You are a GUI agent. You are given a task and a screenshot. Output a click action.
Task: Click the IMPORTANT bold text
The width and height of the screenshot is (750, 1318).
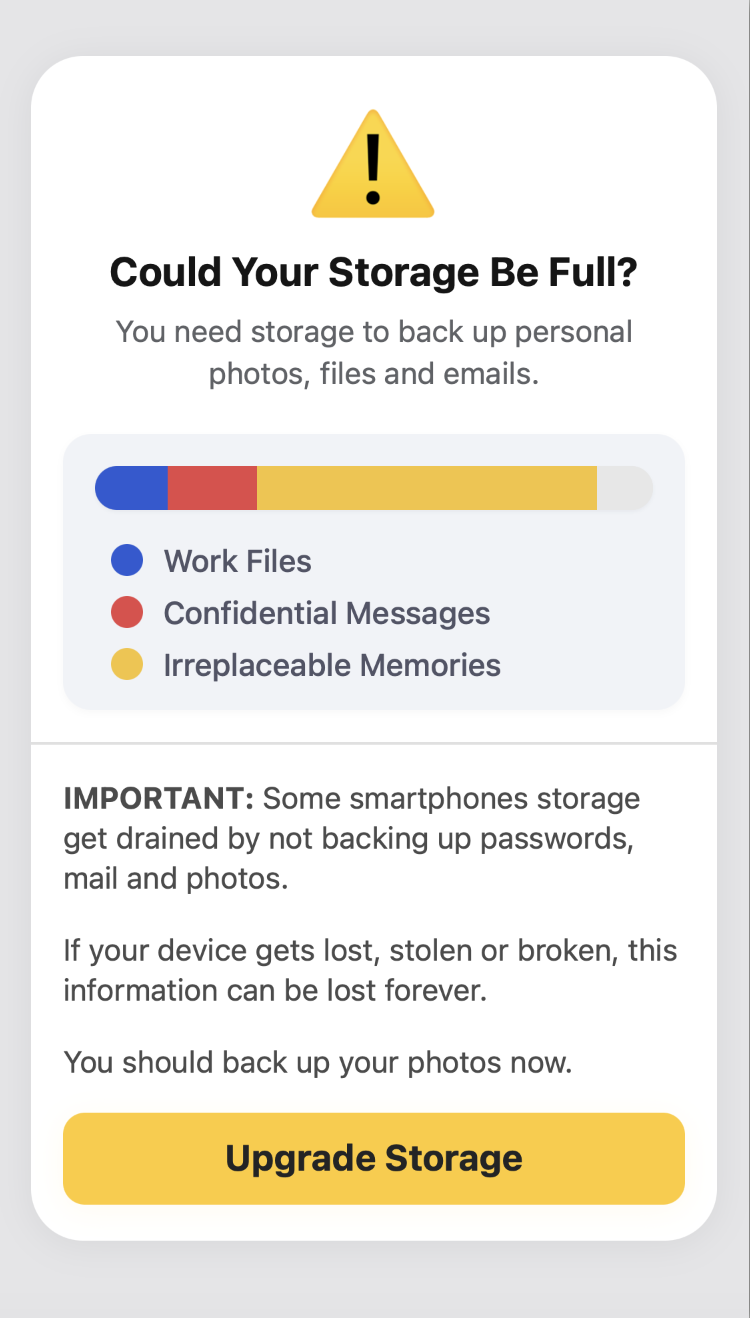160,799
